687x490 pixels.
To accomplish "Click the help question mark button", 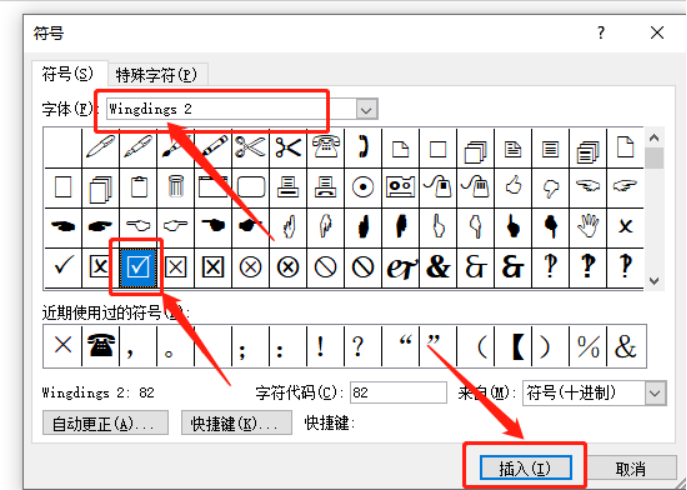I will [x=601, y=32].
